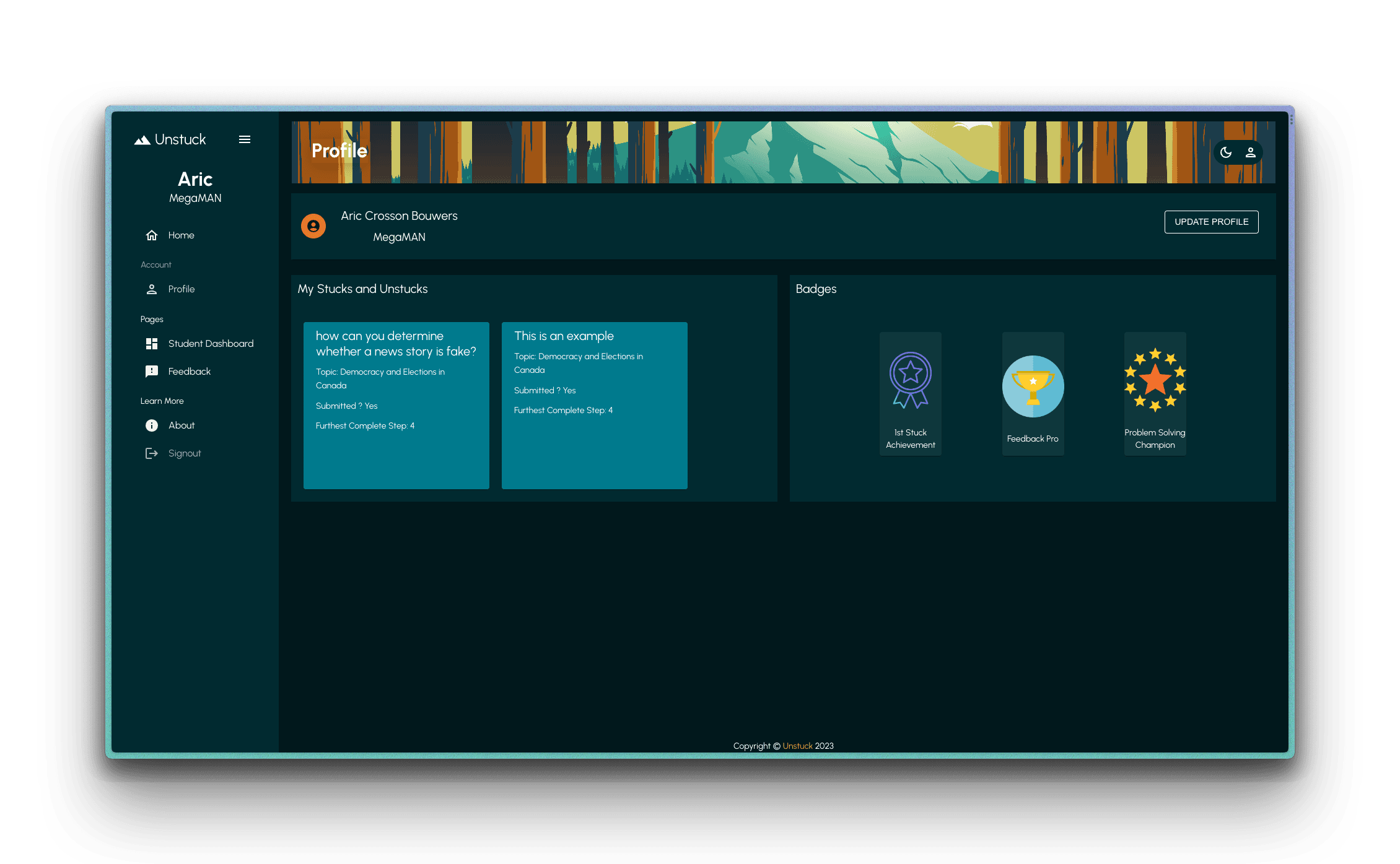1400x864 pixels.
Task: Click the Home house icon
Action: tap(152, 235)
